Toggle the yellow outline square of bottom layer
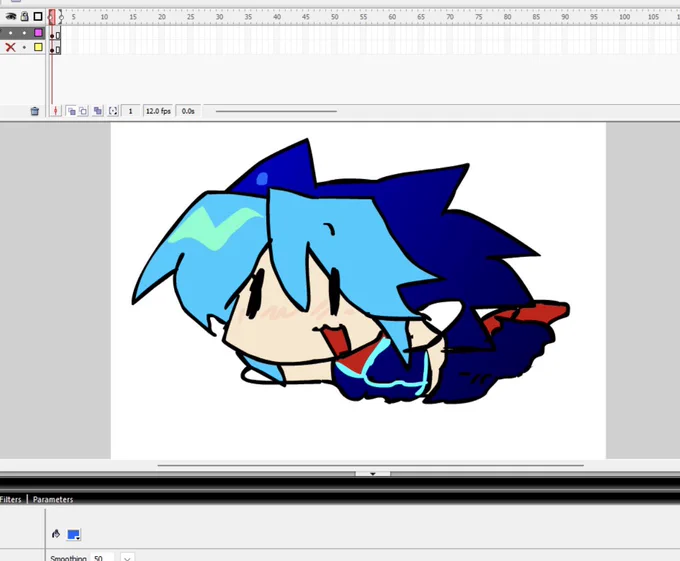The height and width of the screenshot is (561, 680). point(38,47)
